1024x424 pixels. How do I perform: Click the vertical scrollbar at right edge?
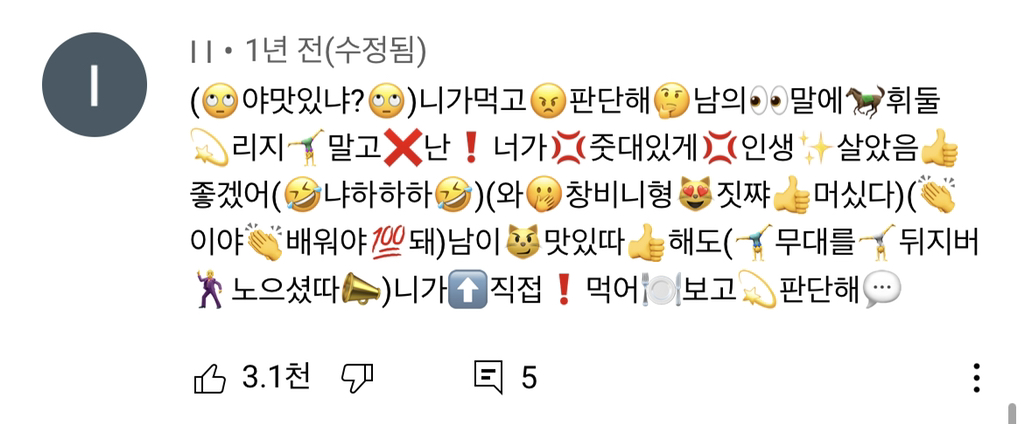point(1013,413)
